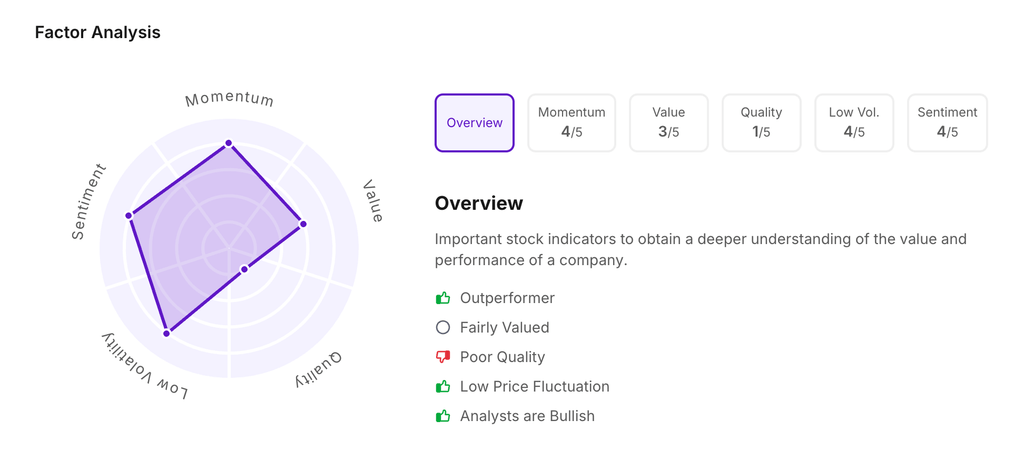This screenshot has height=466, width=1024.
Task: Click the Low Volatility axis label
Action: tap(145, 368)
